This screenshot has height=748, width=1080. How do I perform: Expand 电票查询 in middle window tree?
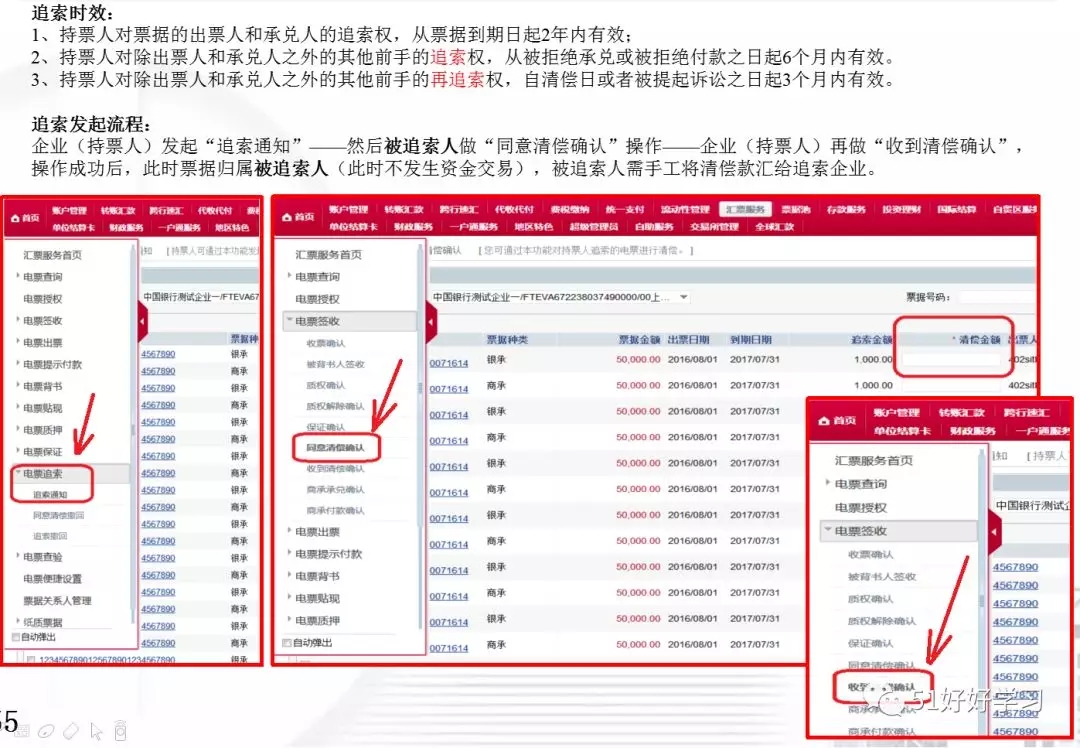[x=289, y=276]
